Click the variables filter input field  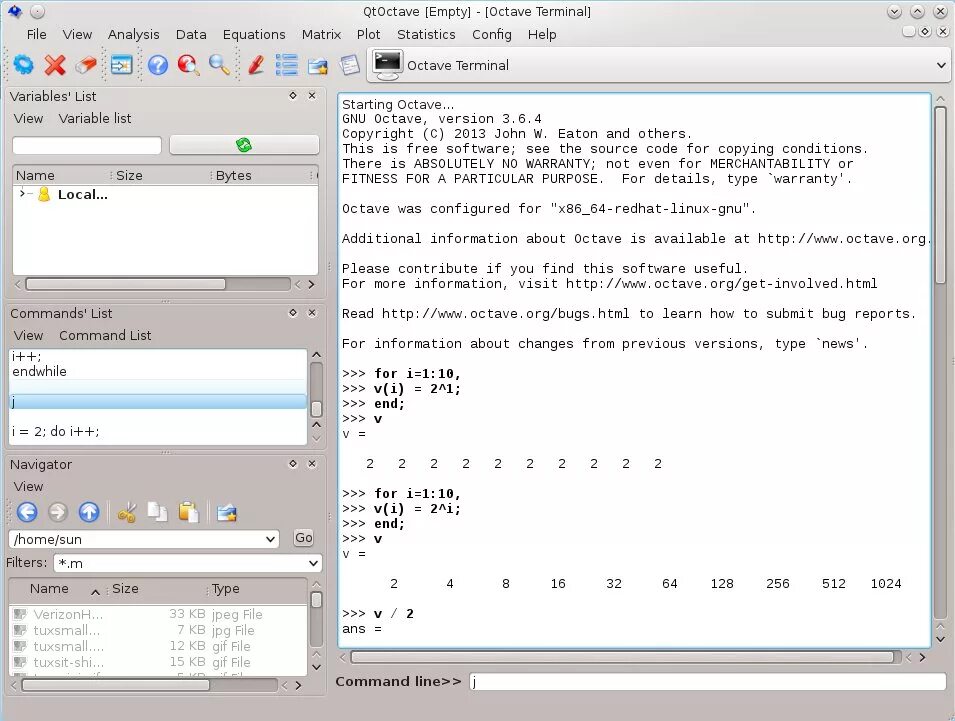coord(86,145)
